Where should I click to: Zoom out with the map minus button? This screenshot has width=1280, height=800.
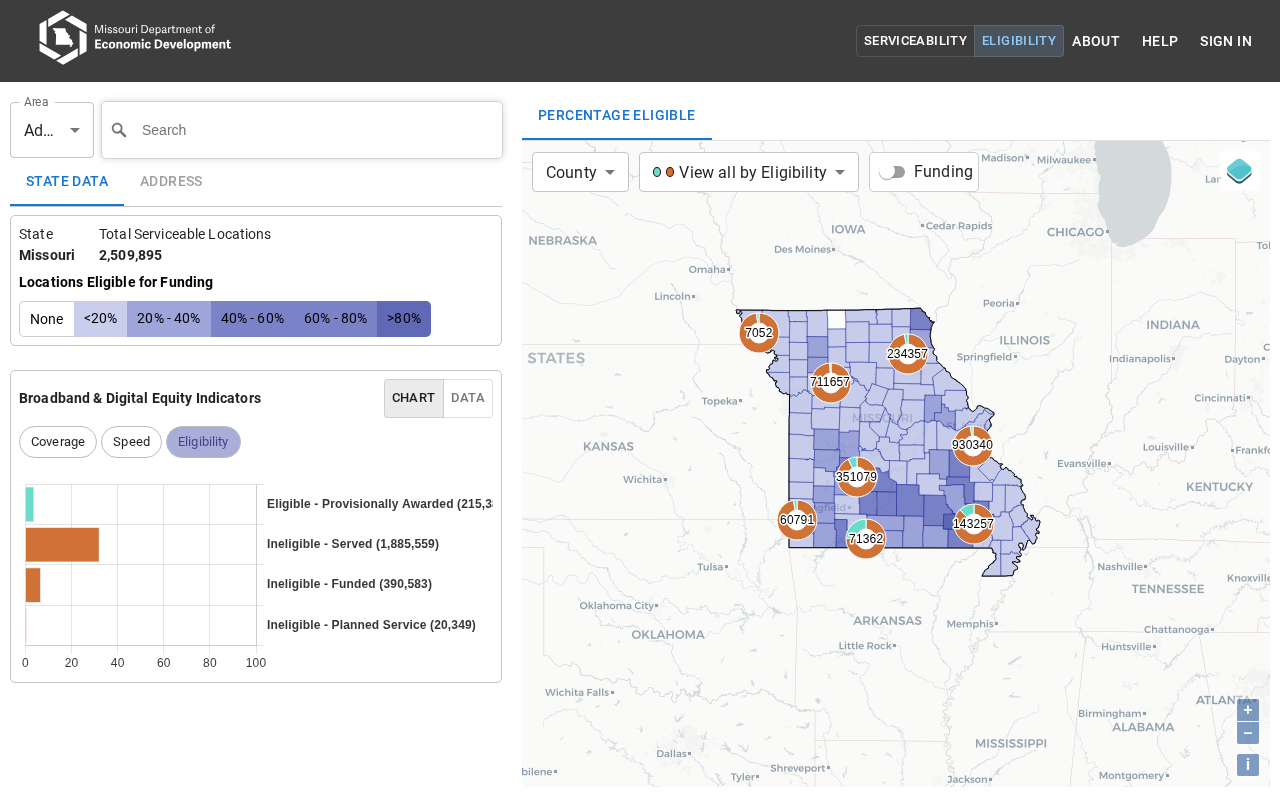[1247, 733]
